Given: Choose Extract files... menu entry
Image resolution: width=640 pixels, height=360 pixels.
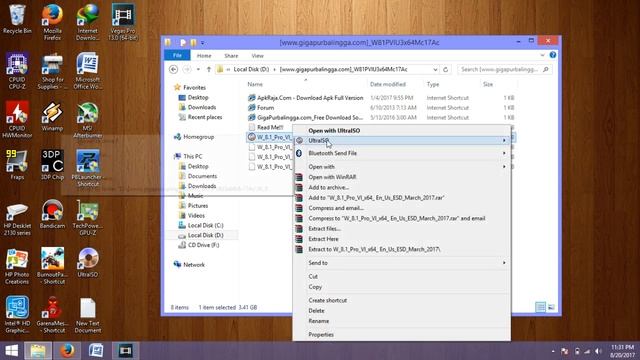Looking at the screenshot, I should coord(402,229).
